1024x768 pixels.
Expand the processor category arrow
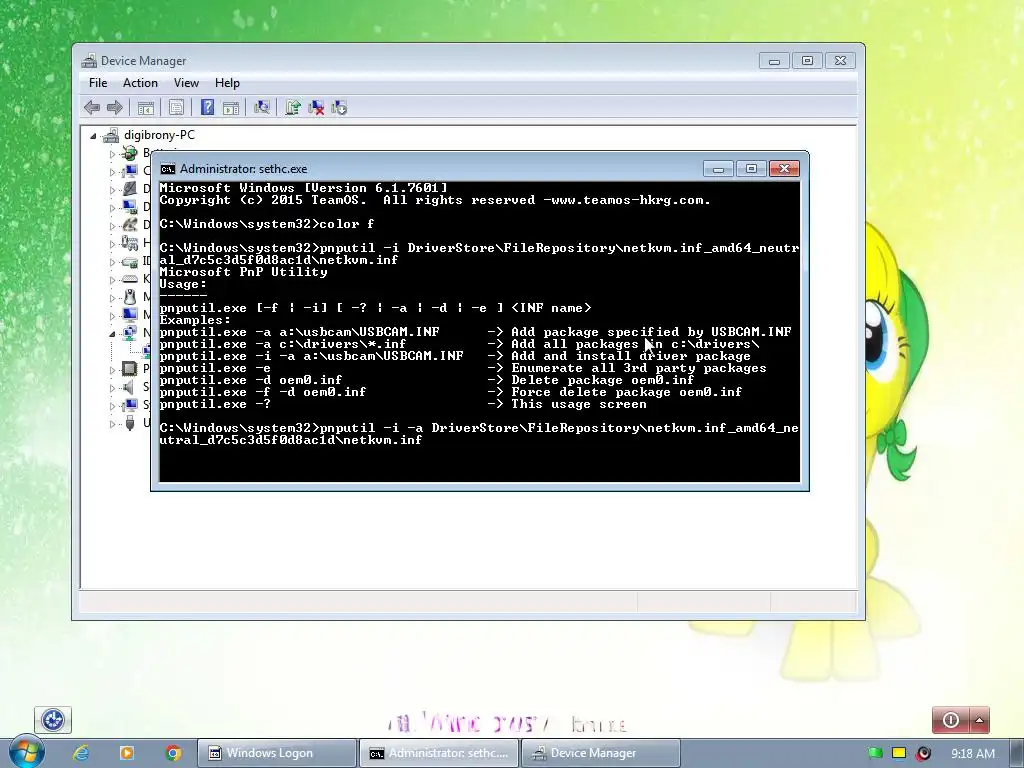tap(112, 370)
